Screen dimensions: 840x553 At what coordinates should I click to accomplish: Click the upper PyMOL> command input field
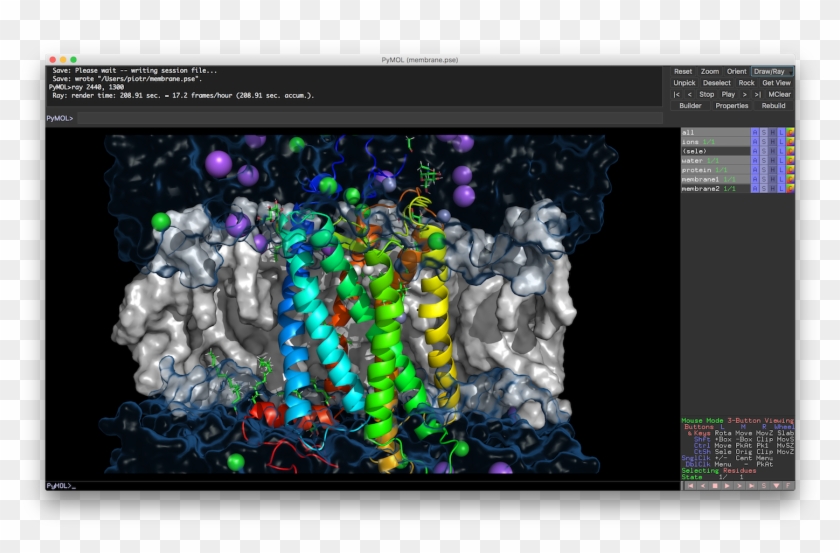(370, 118)
